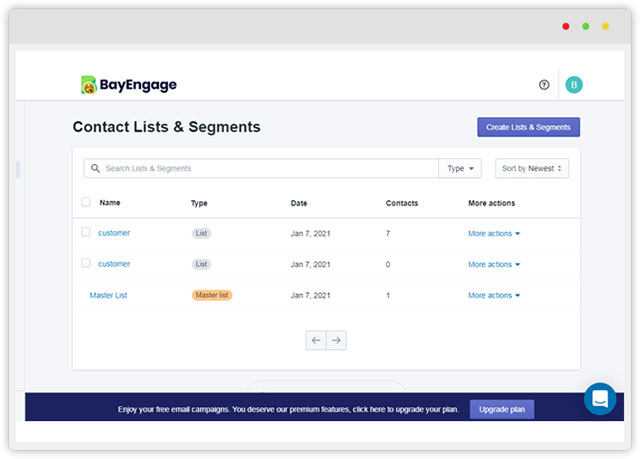Click the orange Master list badge
This screenshot has width=640, height=459.
[212, 295]
